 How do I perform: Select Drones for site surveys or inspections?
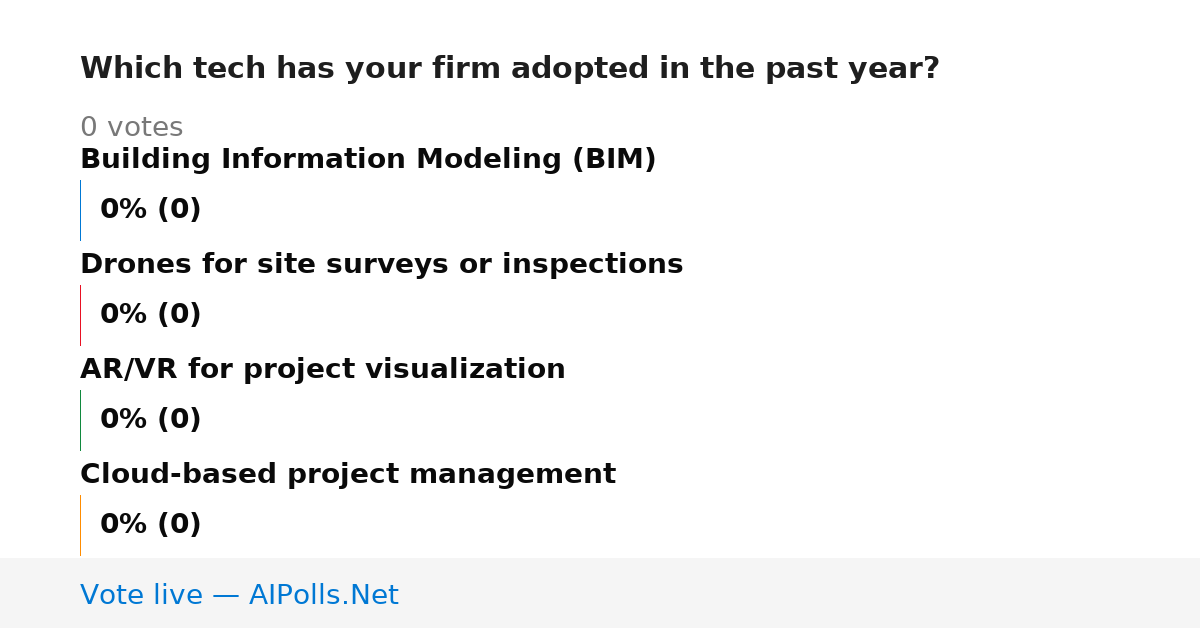click(x=381, y=265)
